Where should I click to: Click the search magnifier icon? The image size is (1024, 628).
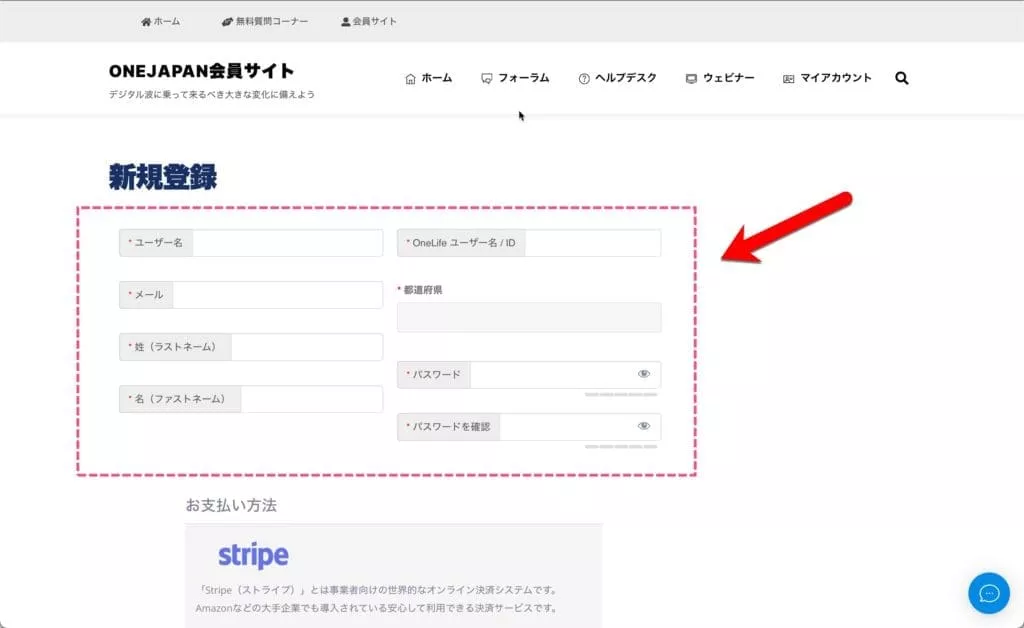coord(901,78)
